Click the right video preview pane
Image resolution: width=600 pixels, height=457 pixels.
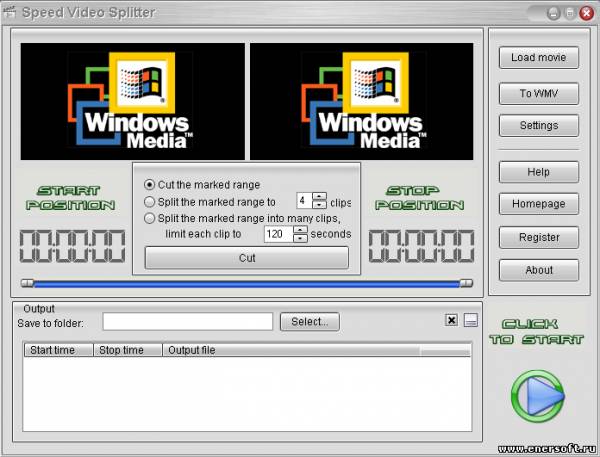click(x=362, y=101)
